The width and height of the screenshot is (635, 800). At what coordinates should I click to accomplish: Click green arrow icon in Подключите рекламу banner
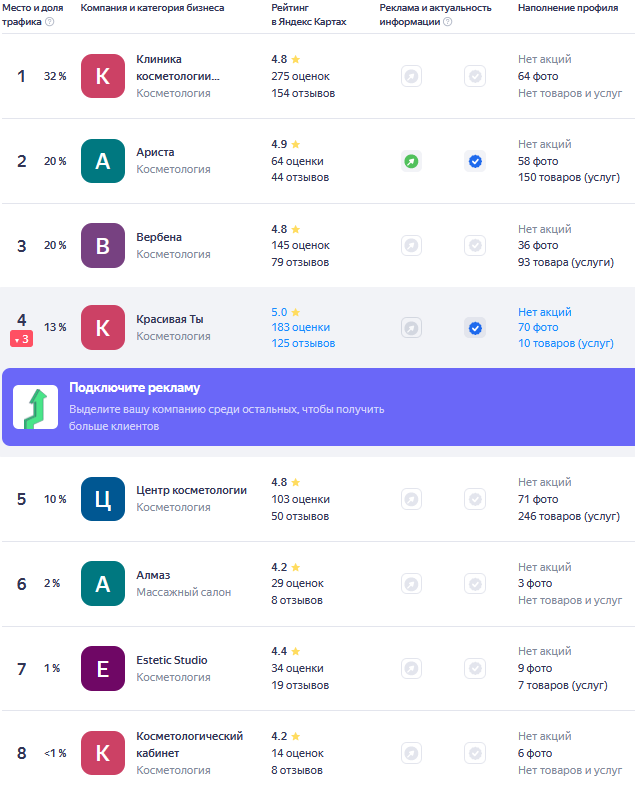coord(35,407)
